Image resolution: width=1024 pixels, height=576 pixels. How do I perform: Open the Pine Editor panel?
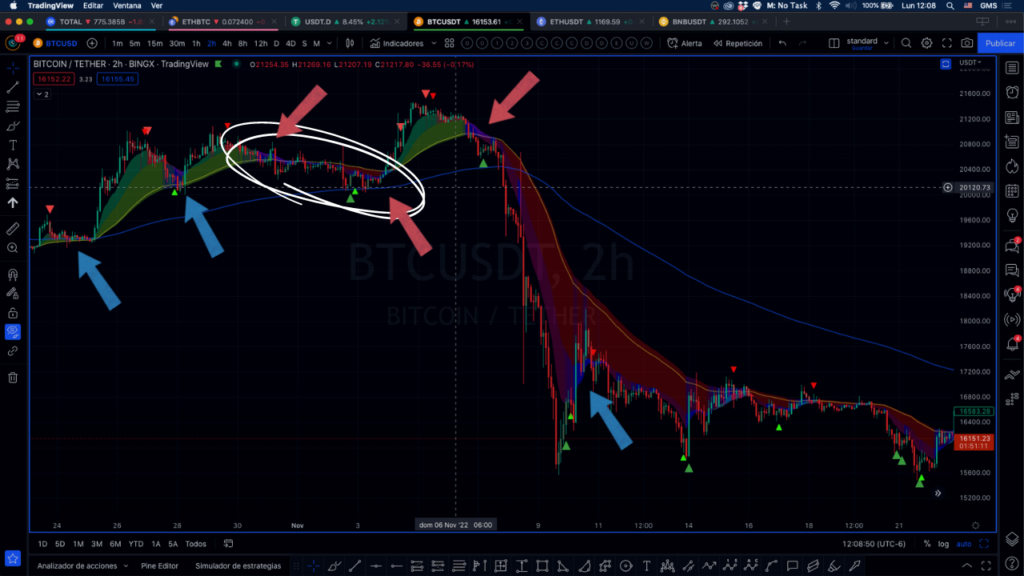[159, 566]
